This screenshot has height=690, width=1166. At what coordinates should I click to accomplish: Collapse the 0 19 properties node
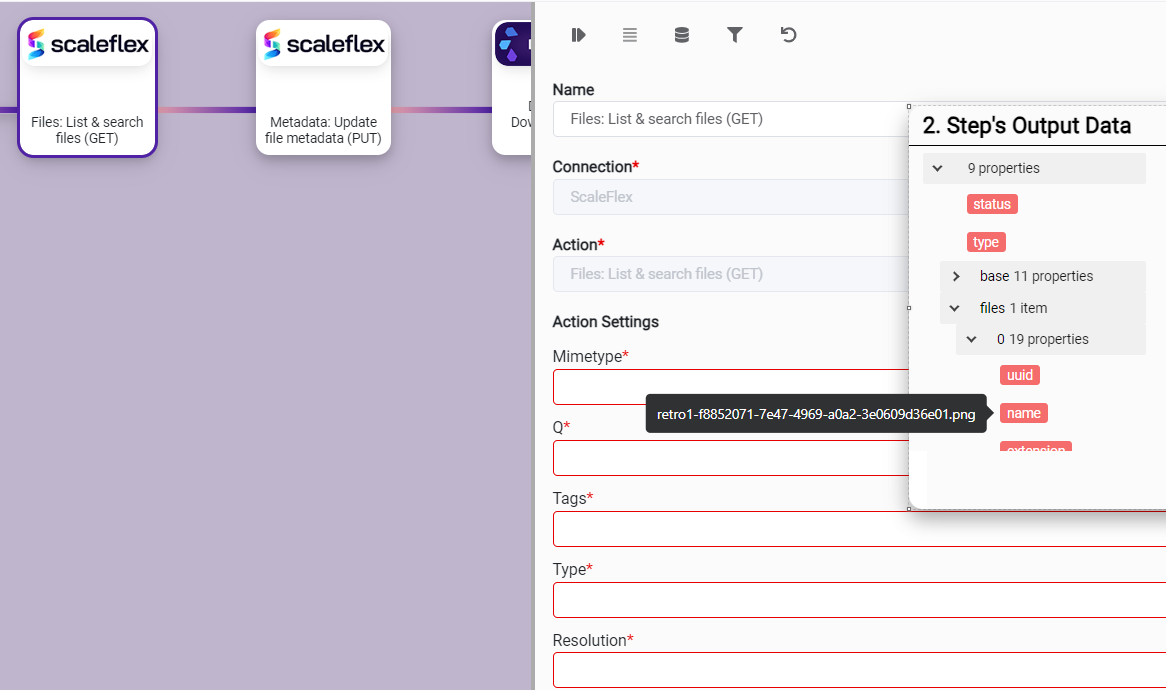tap(971, 339)
